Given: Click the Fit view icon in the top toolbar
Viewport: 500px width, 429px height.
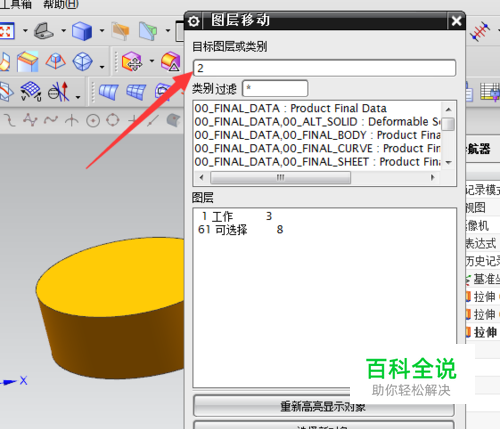Looking at the screenshot, I should point(7,31).
